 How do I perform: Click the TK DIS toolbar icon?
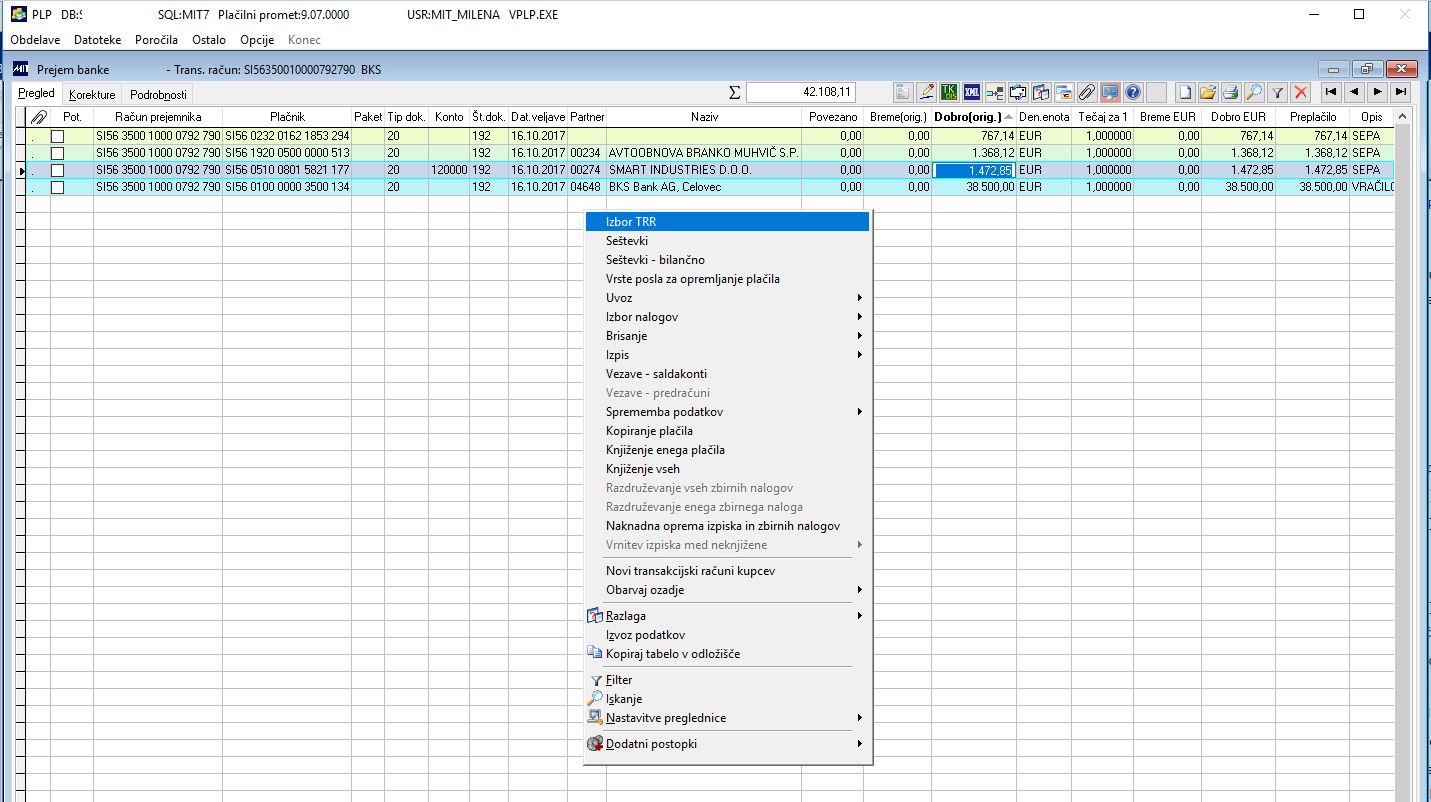click(x=949, y=92)
